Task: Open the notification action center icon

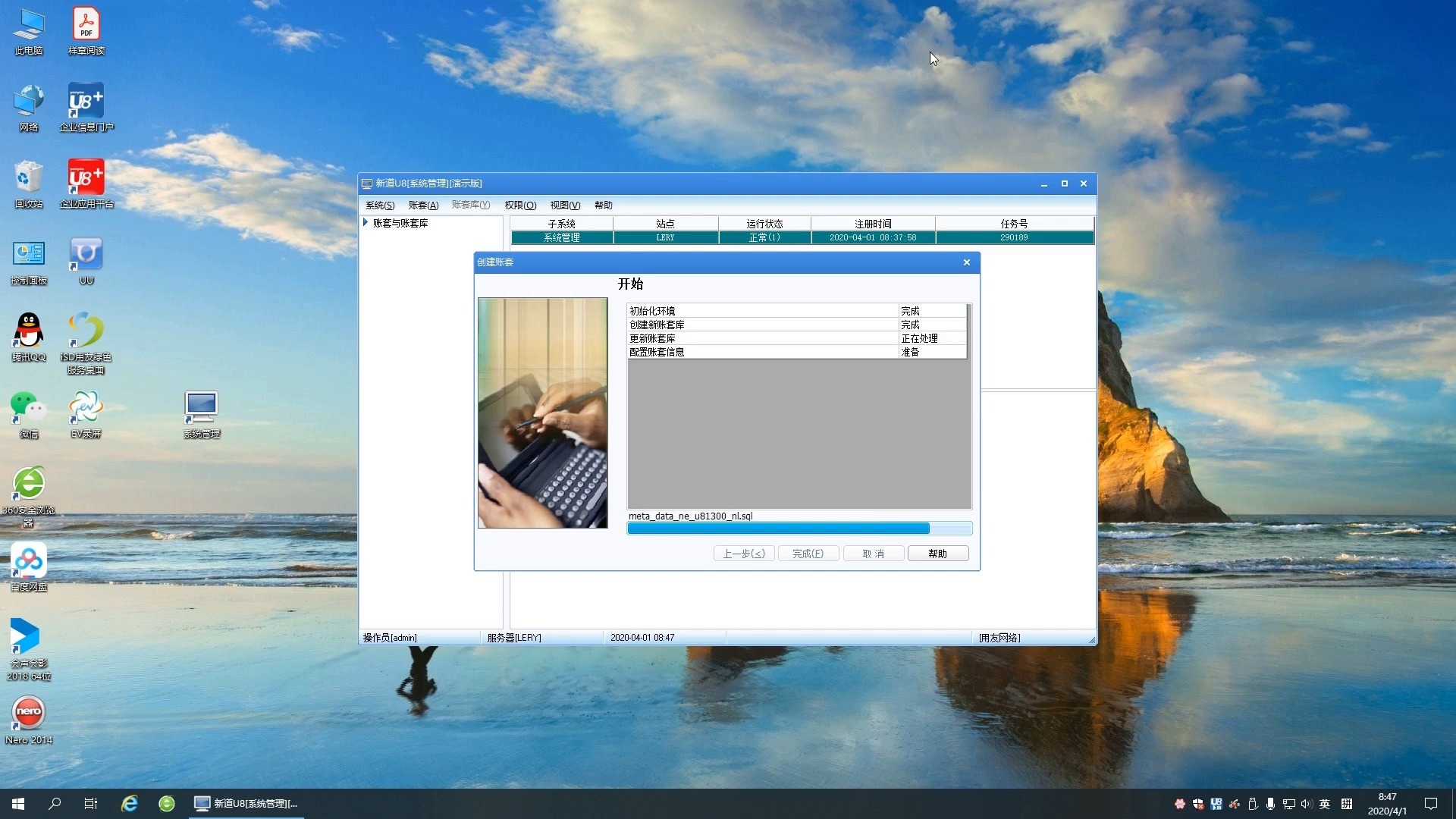Action: click(1431, 804)
